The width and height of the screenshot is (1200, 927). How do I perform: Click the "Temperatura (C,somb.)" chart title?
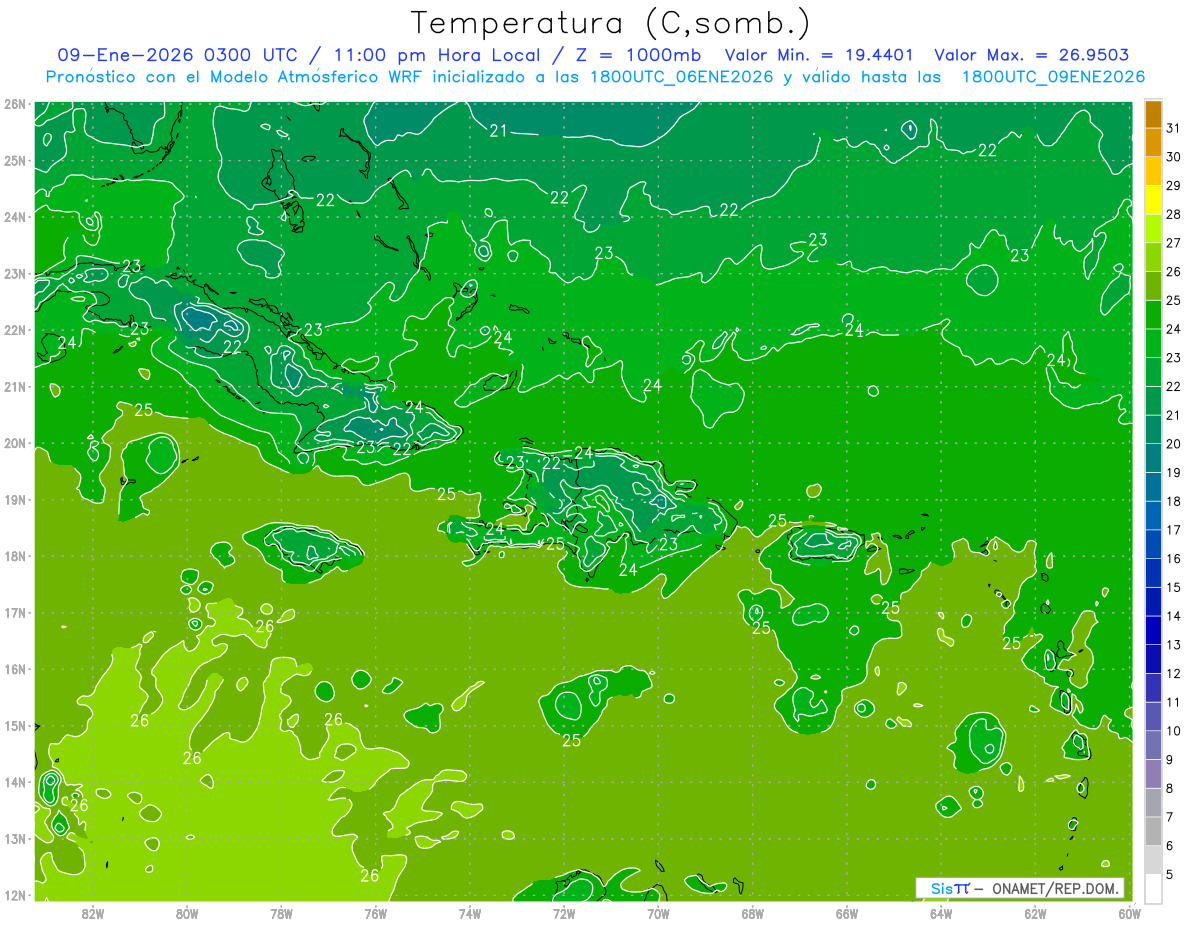click(611, 22)
